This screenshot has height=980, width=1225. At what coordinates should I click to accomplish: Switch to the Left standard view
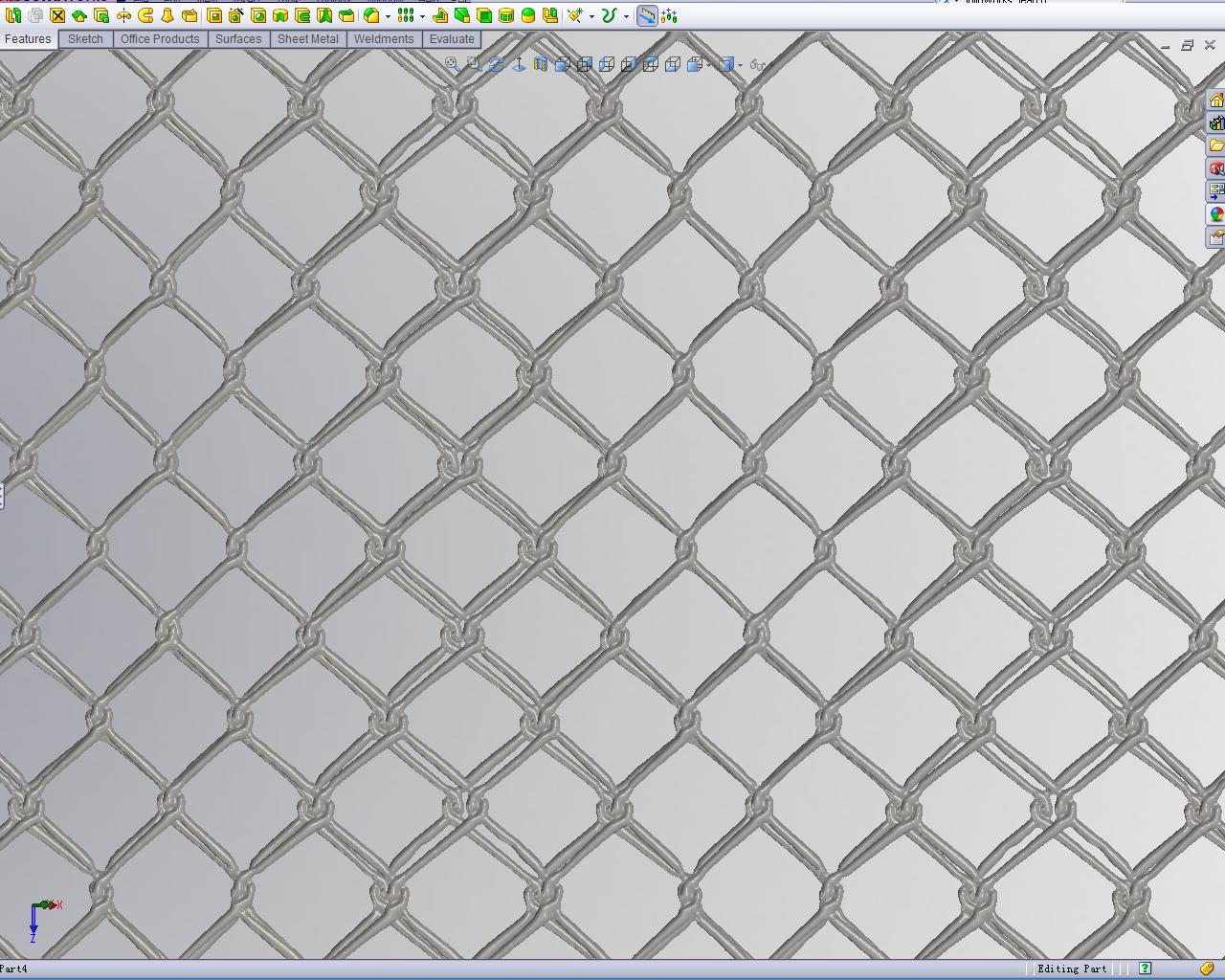coord(607,64)
